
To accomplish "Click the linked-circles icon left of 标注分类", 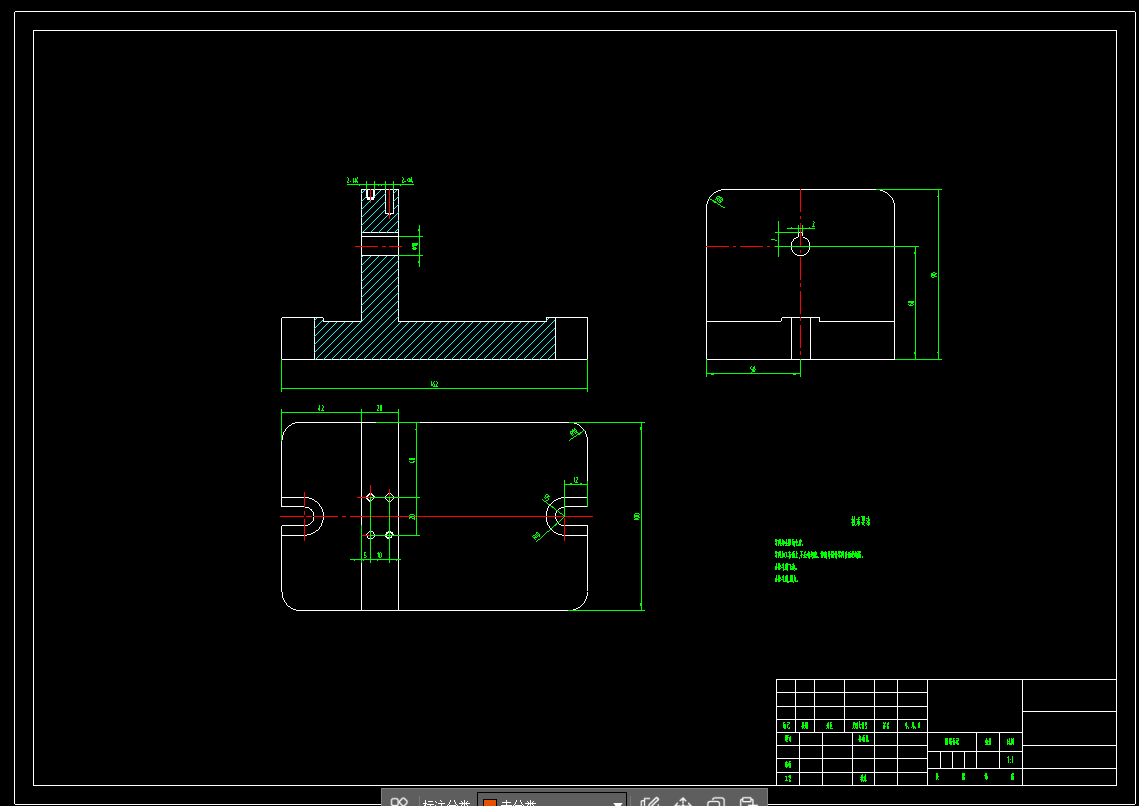I will click(399, 802).
